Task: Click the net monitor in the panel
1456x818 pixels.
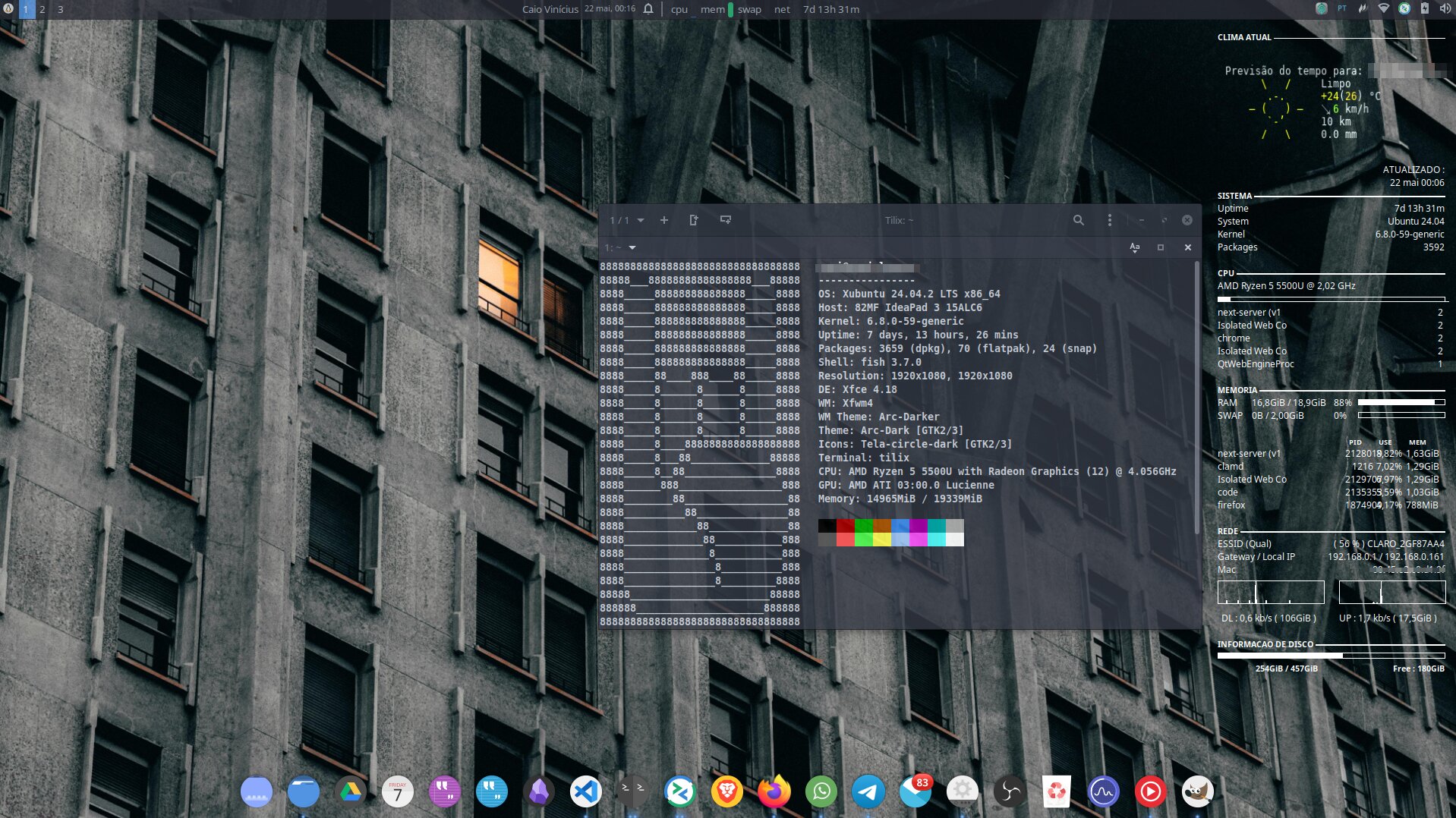Action: pos(783,9)
